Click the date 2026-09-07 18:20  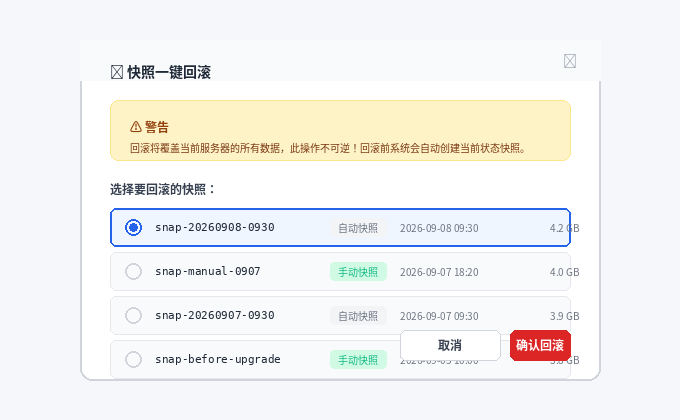[439, 272]
